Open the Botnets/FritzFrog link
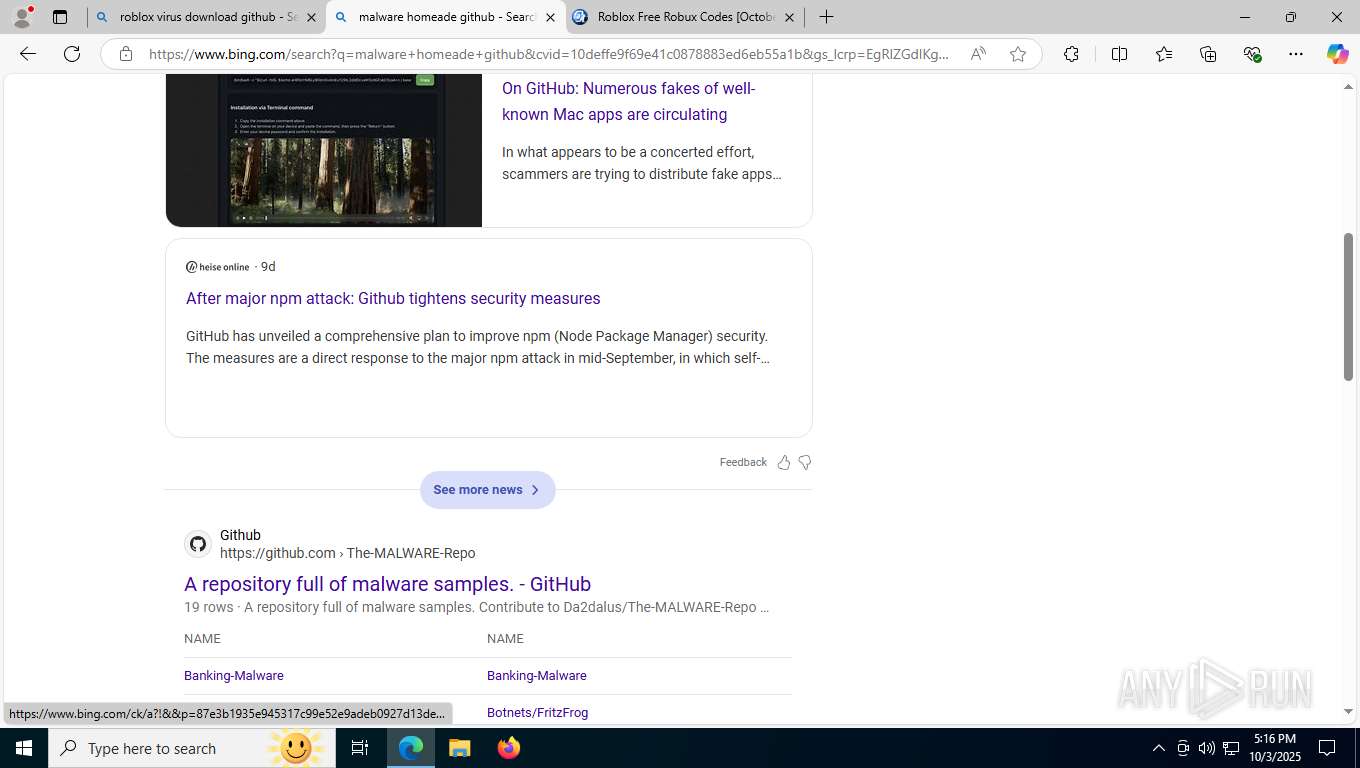 coord(537,713)
